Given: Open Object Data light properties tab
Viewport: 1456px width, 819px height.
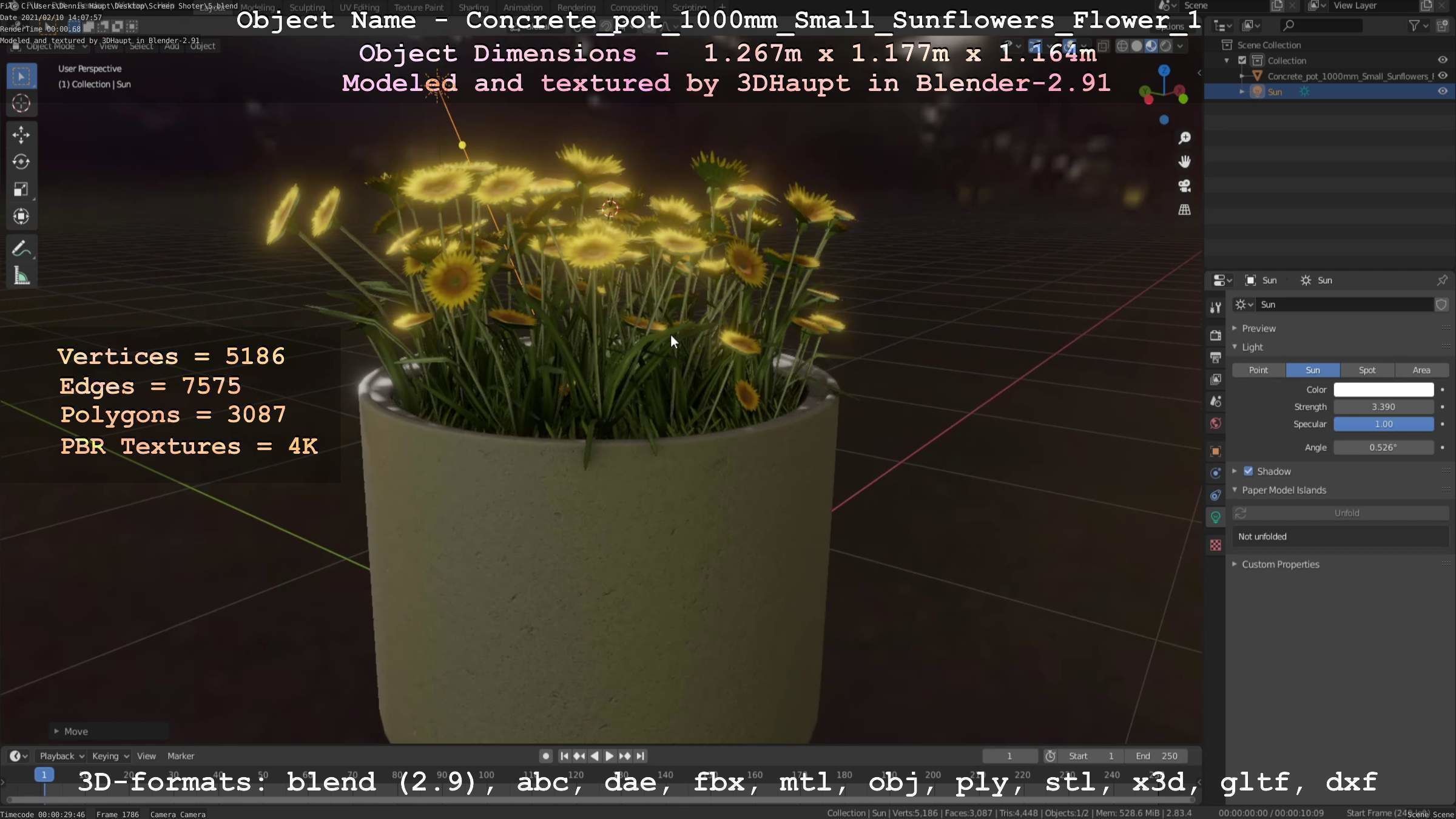Looking at the screenshot, I should pos(1215,517).
